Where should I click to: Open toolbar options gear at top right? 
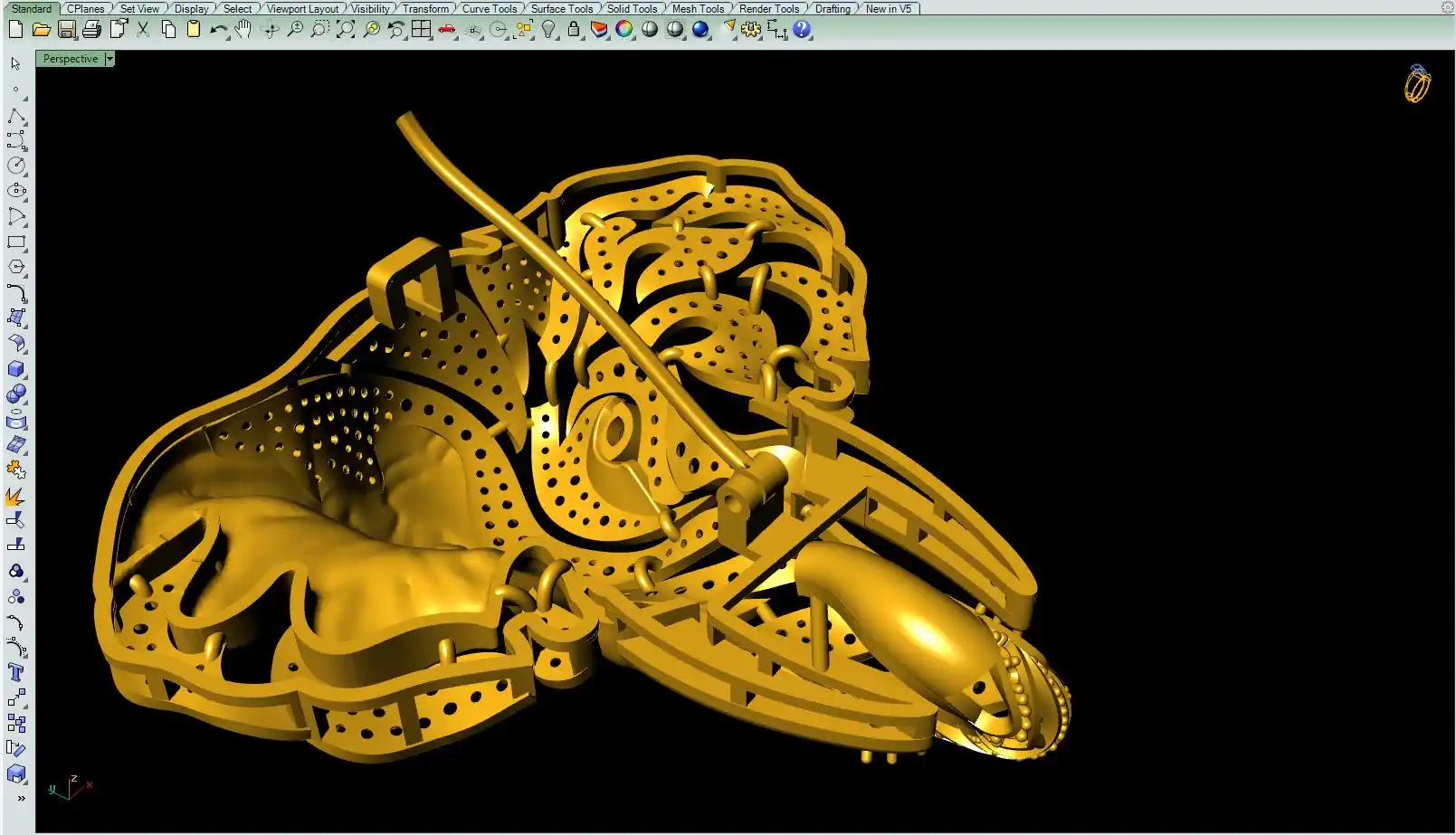click(1447, 7)
